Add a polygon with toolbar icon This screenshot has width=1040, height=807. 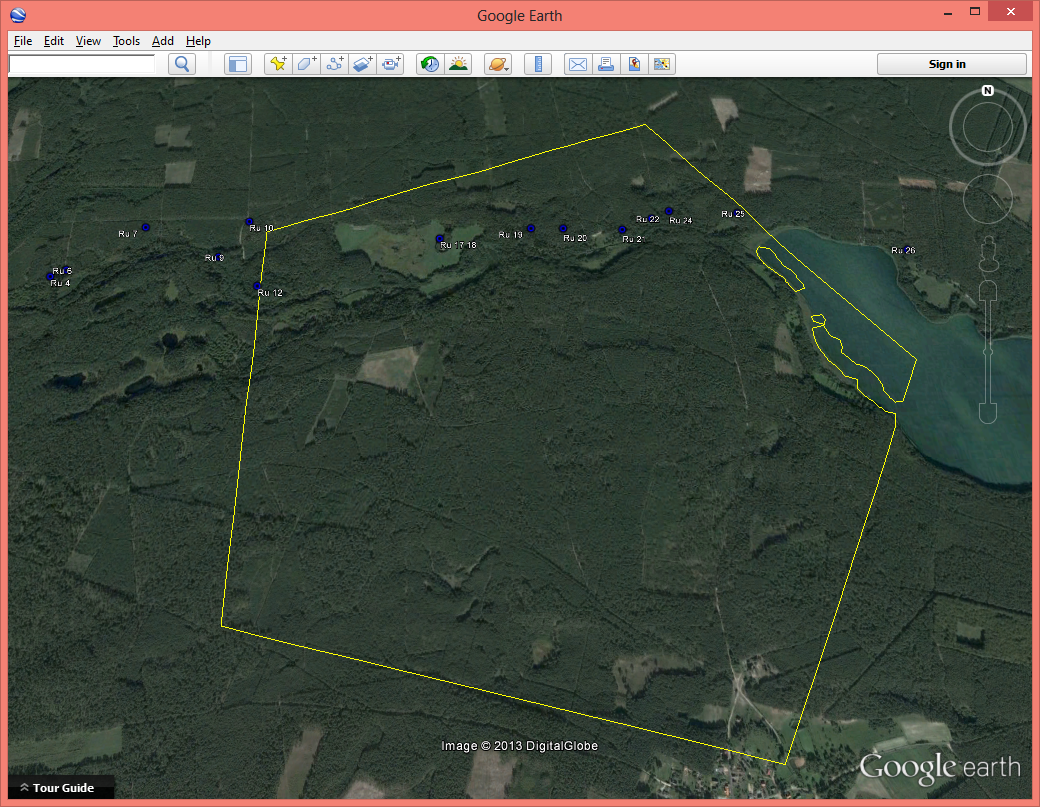306,64
